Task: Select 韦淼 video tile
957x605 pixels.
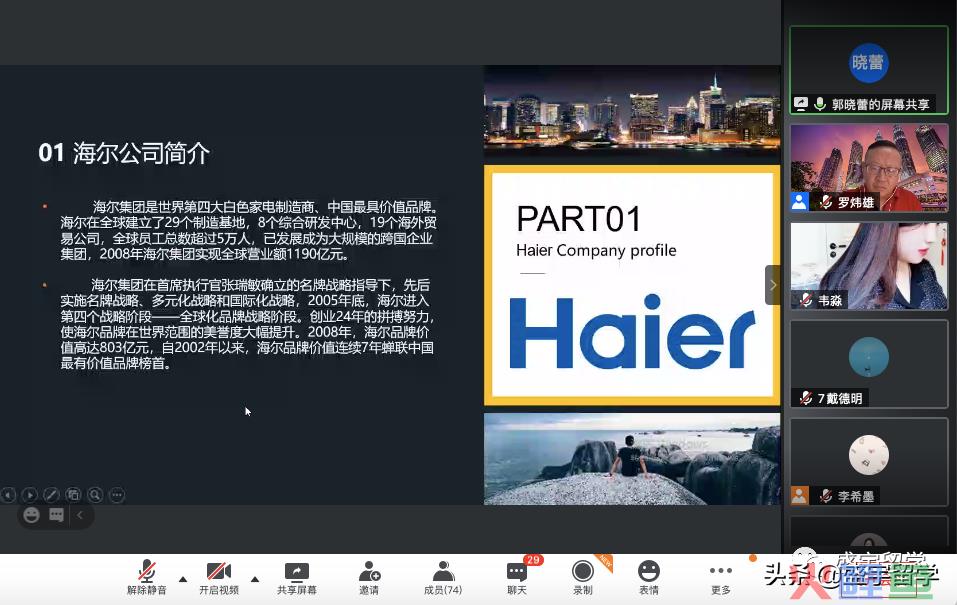Action: point(869,266)
